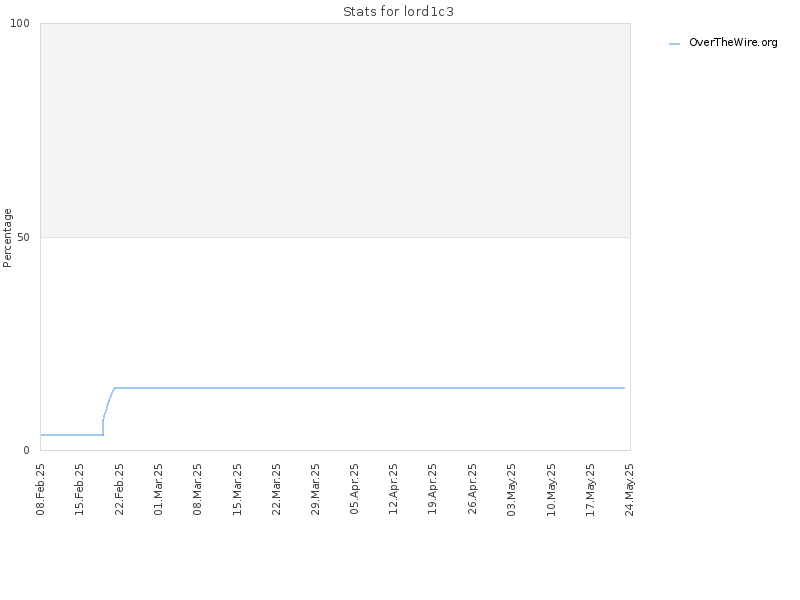Click the 50 y-axis tick label

(x=23, y=238)
